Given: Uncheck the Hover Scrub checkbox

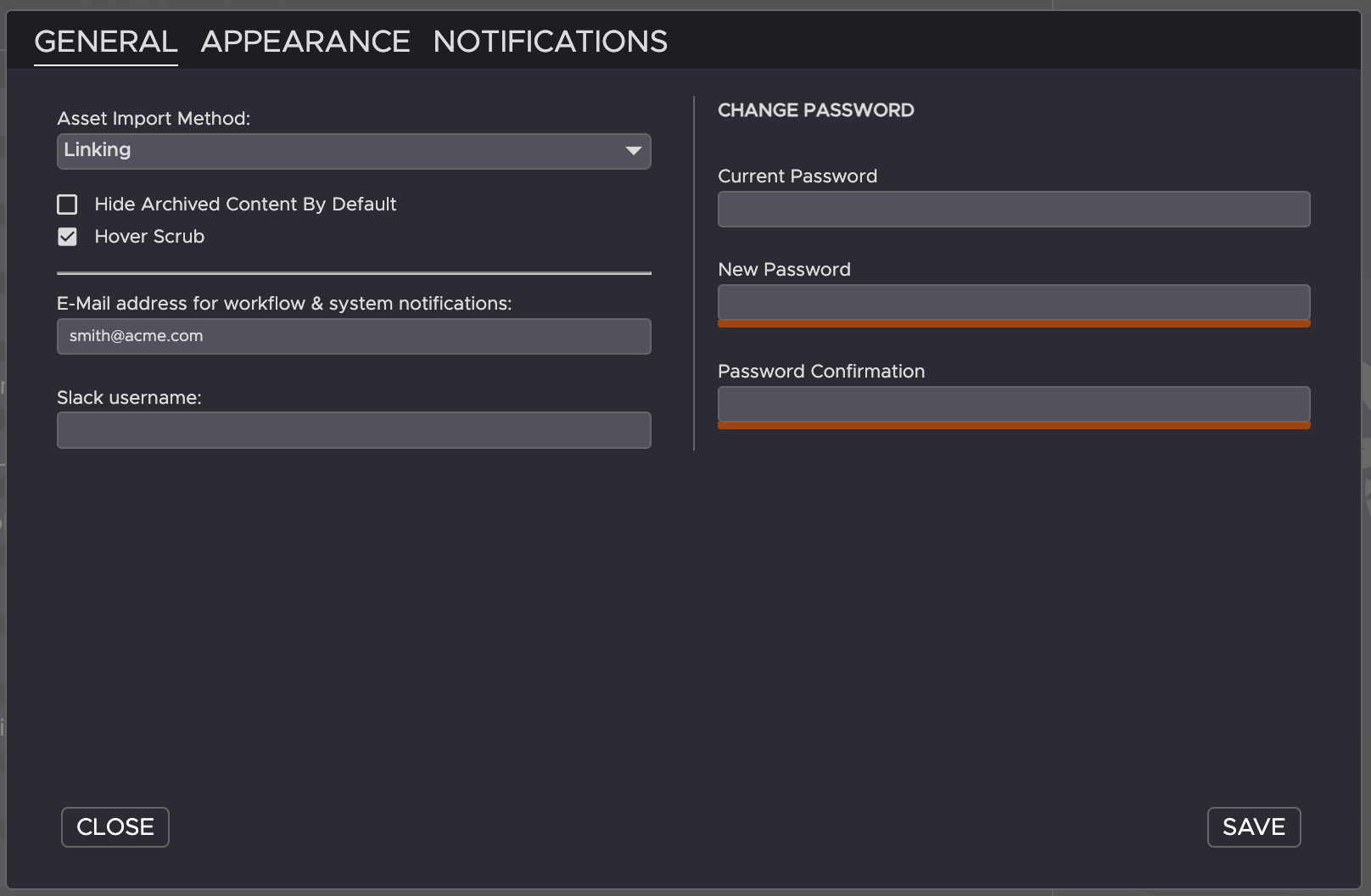Looking at the screenshot, I should point(67,237).
